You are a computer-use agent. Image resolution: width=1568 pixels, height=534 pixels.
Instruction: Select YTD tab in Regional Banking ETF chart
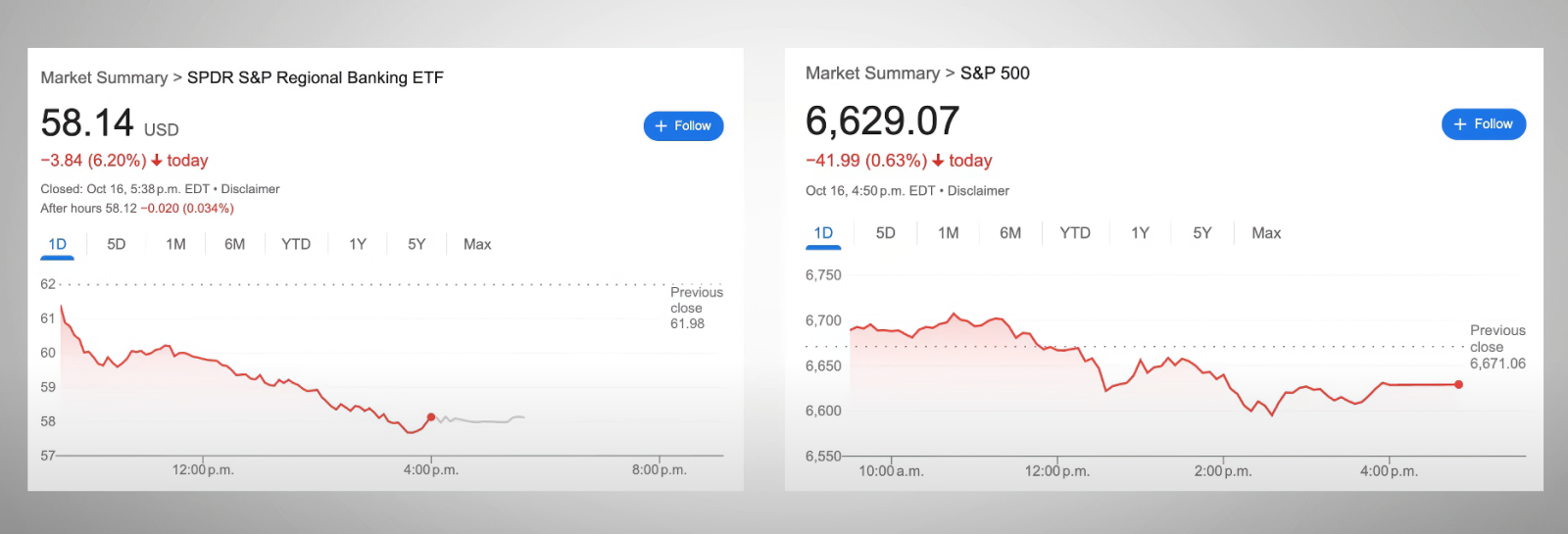tap(296, 244)
